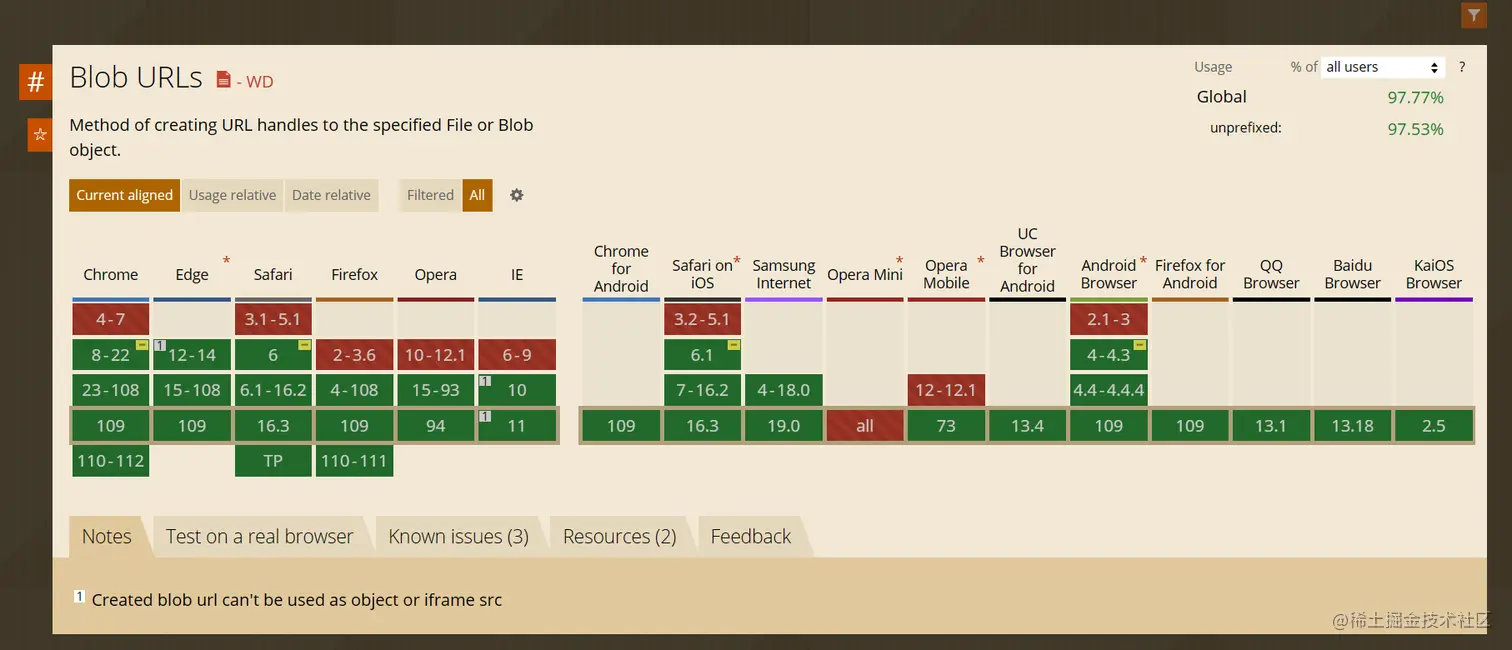Open the WD spec document icon
The width and height of the screenshot is (1512, 650).
tap(223, 81)
